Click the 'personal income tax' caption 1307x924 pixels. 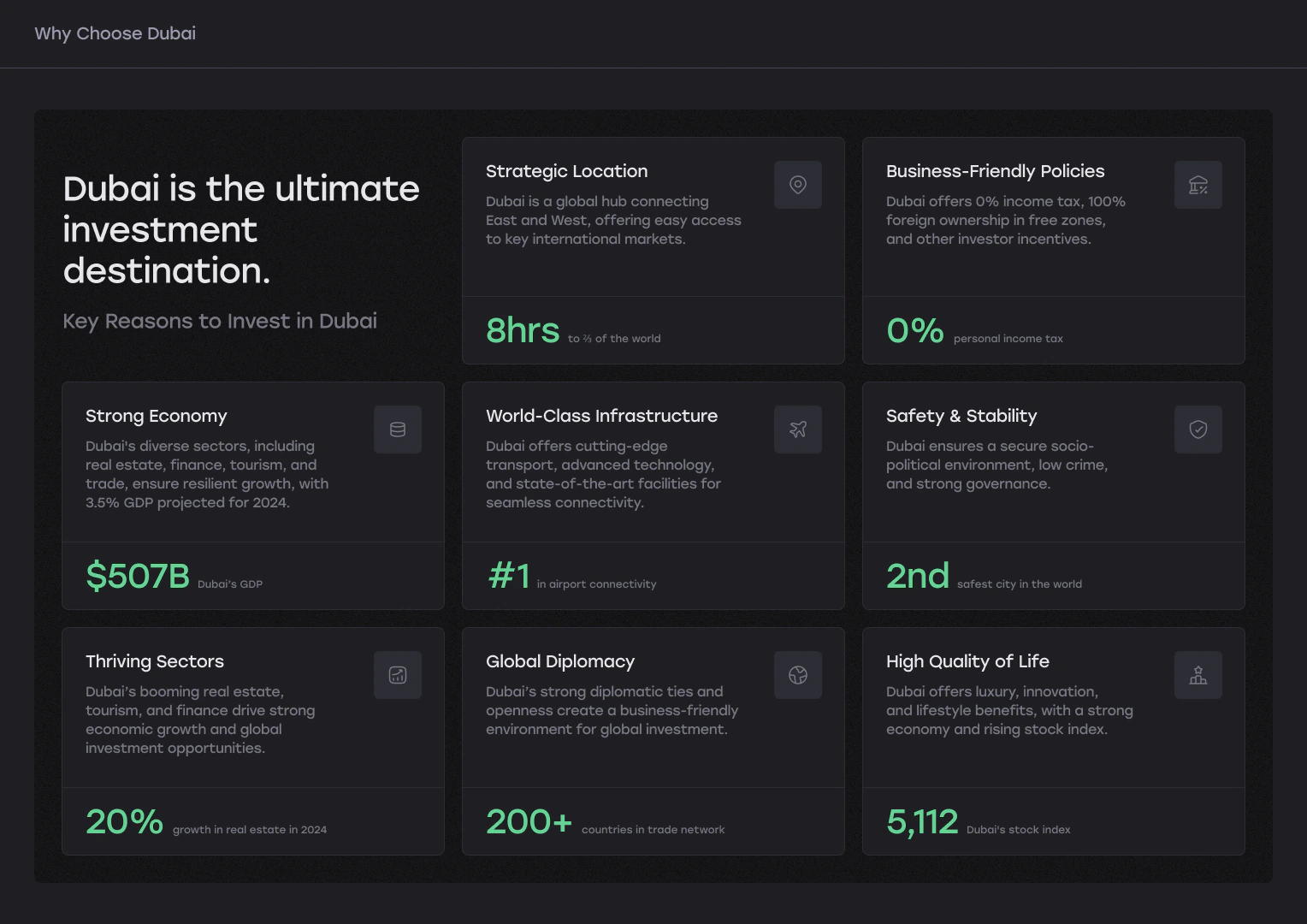(x=1008, y=339)
